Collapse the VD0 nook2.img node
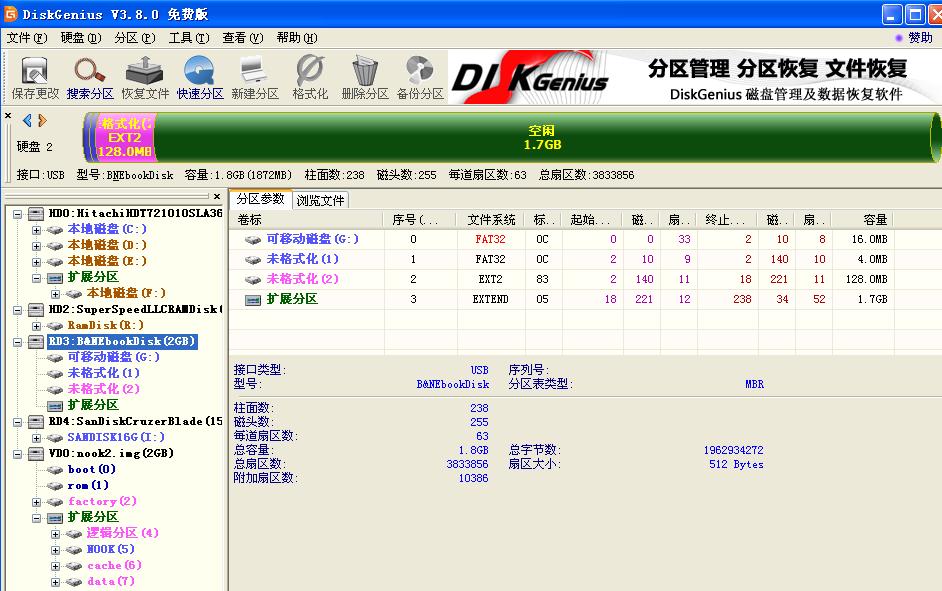The image size is (942, 591). click(17, 454)
